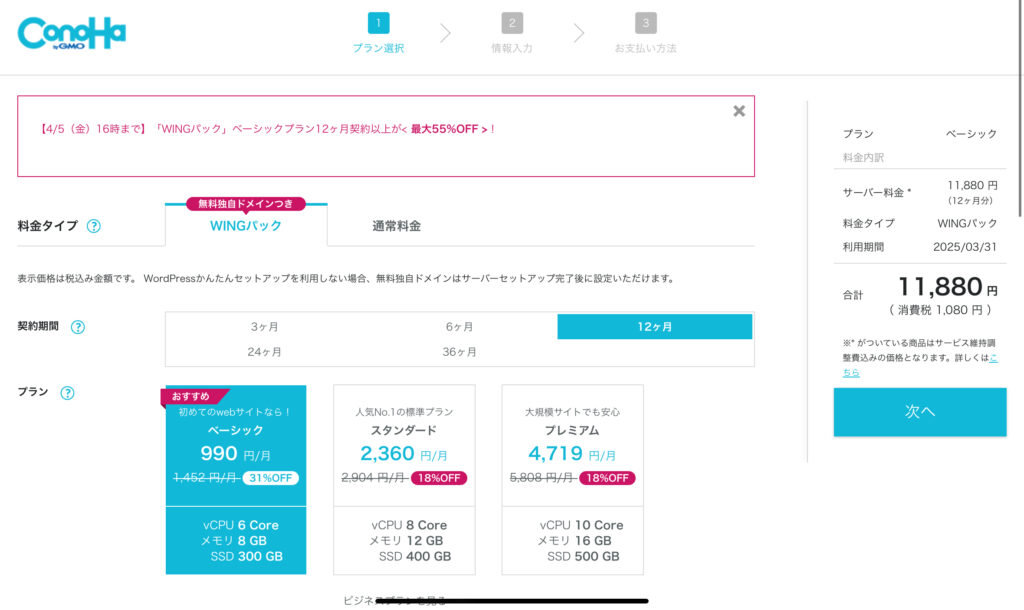
Task: Click the メモリ 12 GB spec
Action: click(406, 541)
